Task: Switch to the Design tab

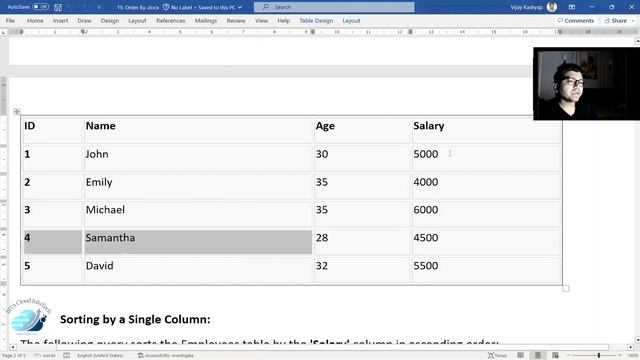Action: pos(110,20)
